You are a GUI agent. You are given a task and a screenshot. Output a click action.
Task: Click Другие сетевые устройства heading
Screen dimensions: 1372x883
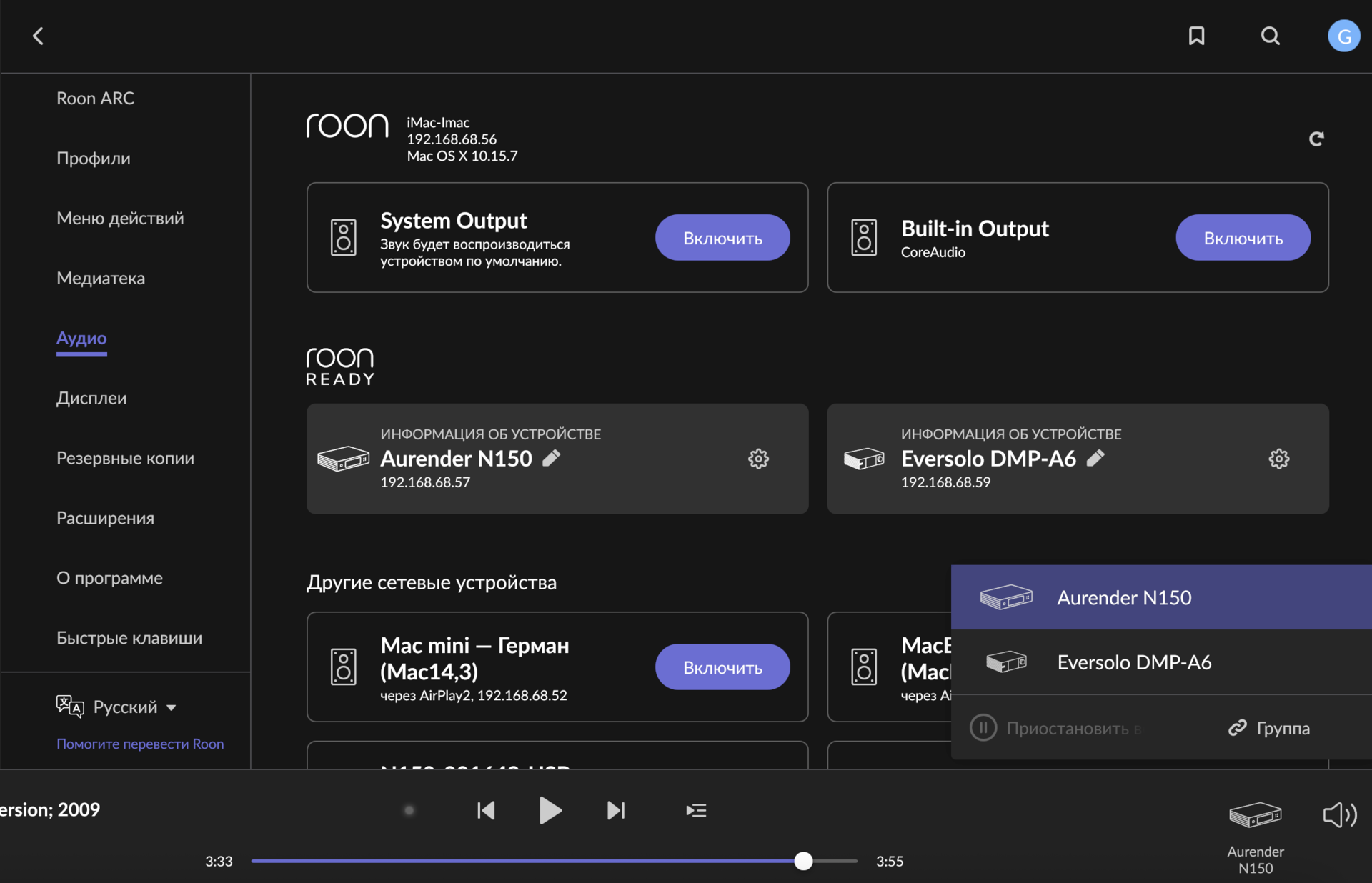(432, 582)
